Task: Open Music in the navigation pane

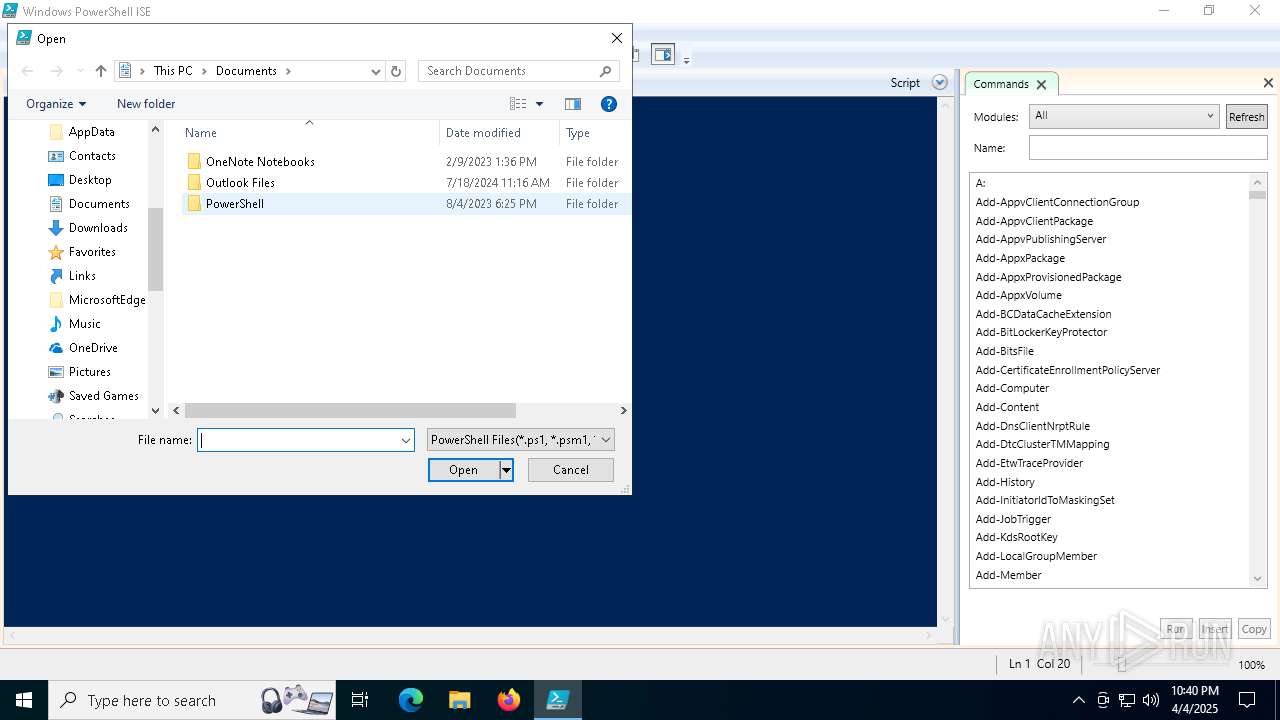Action: pyautogui.click(x=85, y=324)
